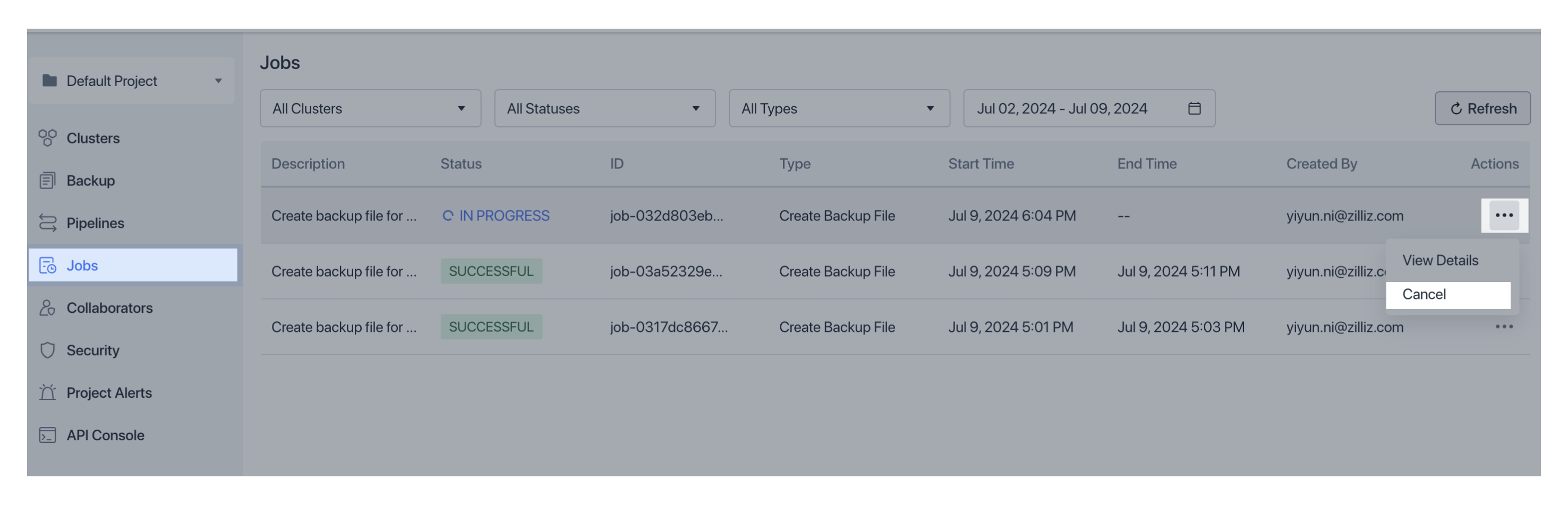Click the IN PROGRESS status label

pos(504,216)
